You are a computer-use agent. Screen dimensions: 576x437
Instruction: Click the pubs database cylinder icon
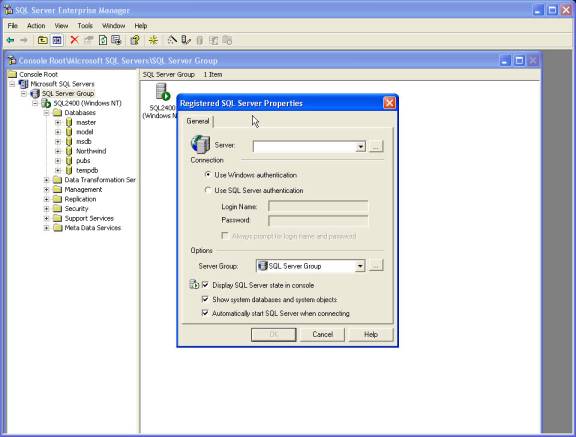tap(69, 160)
